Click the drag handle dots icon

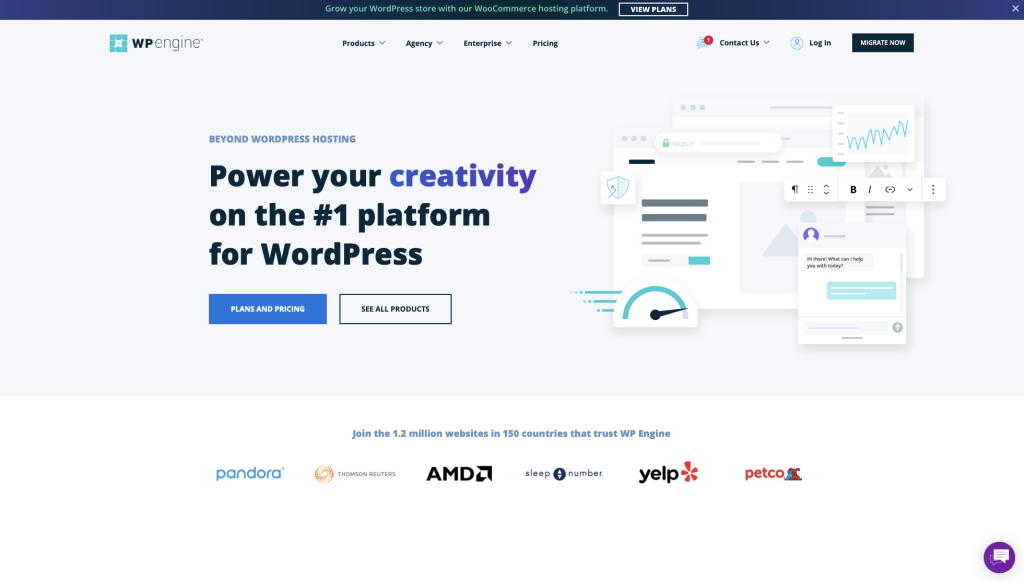point(810,189)
